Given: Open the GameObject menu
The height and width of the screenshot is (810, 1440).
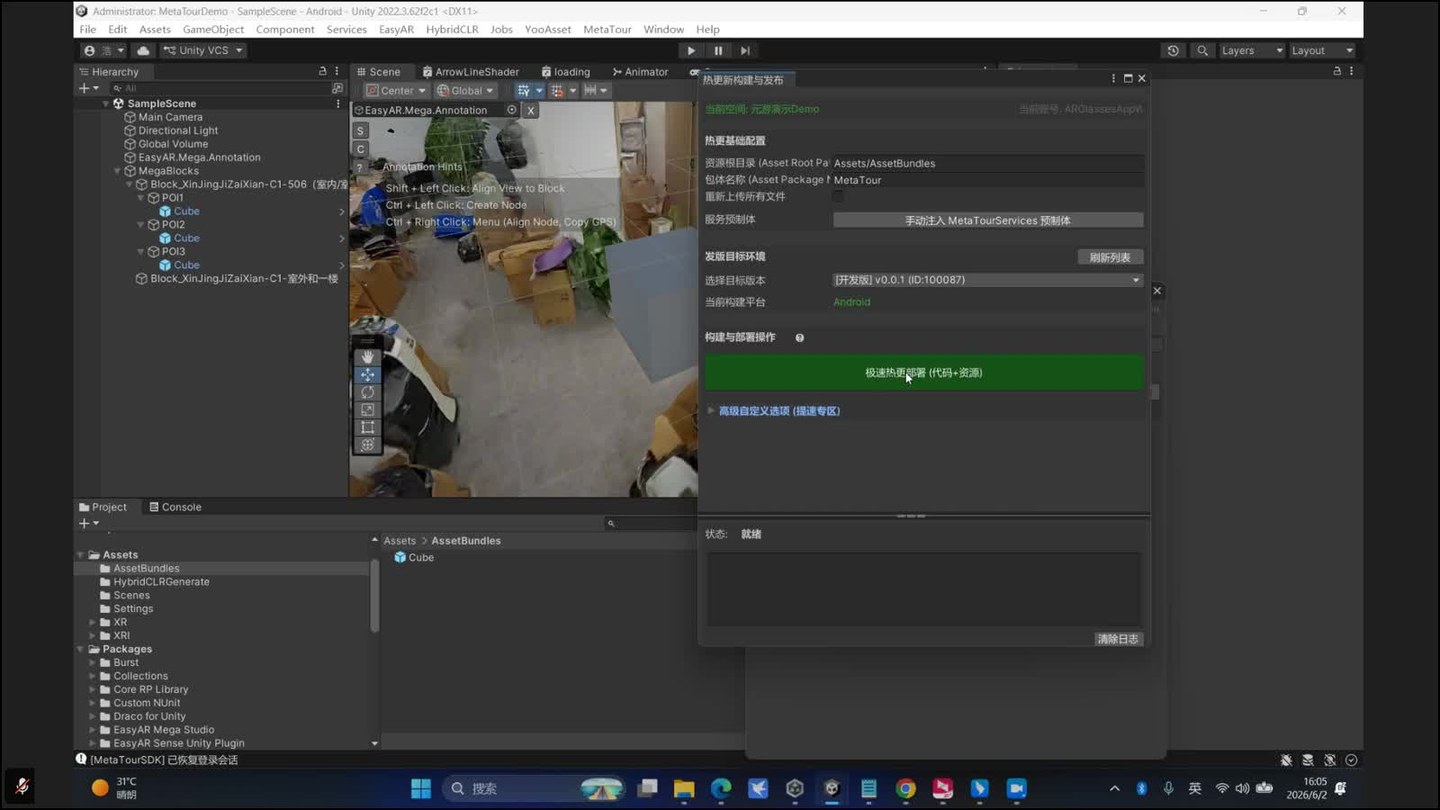Looking at the screenshot, I should (x=213, y=29).
